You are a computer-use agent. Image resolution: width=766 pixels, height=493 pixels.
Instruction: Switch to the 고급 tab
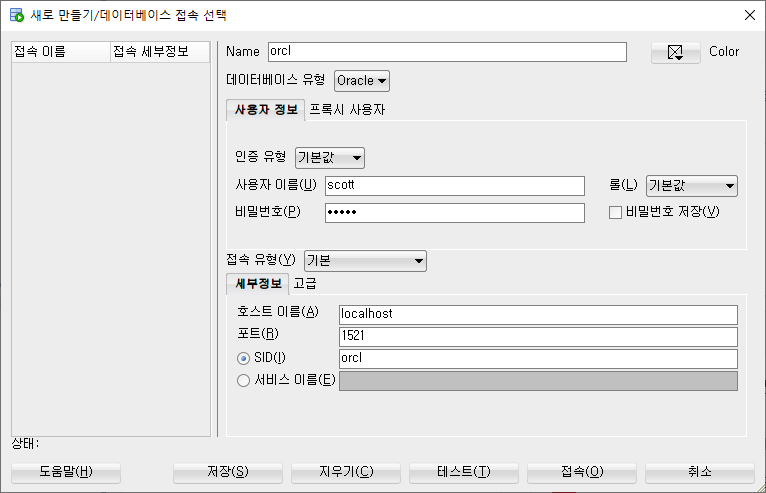coord(305,284)
